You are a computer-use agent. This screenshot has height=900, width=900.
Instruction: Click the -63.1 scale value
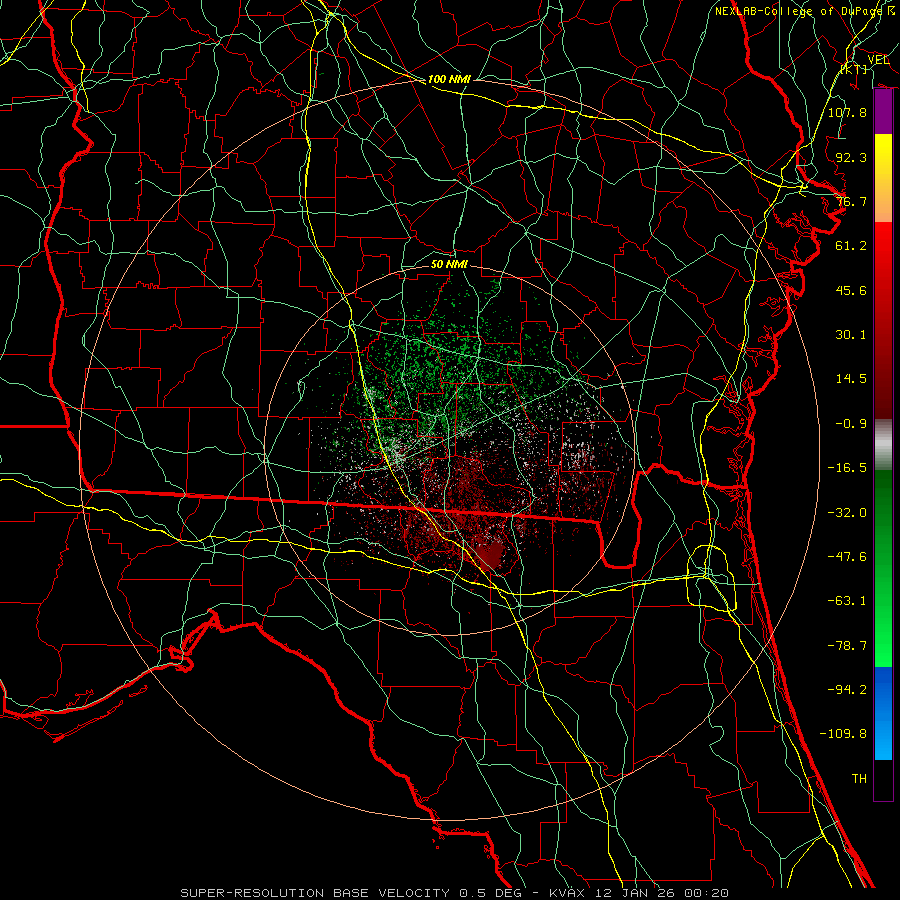coord(847,600)
